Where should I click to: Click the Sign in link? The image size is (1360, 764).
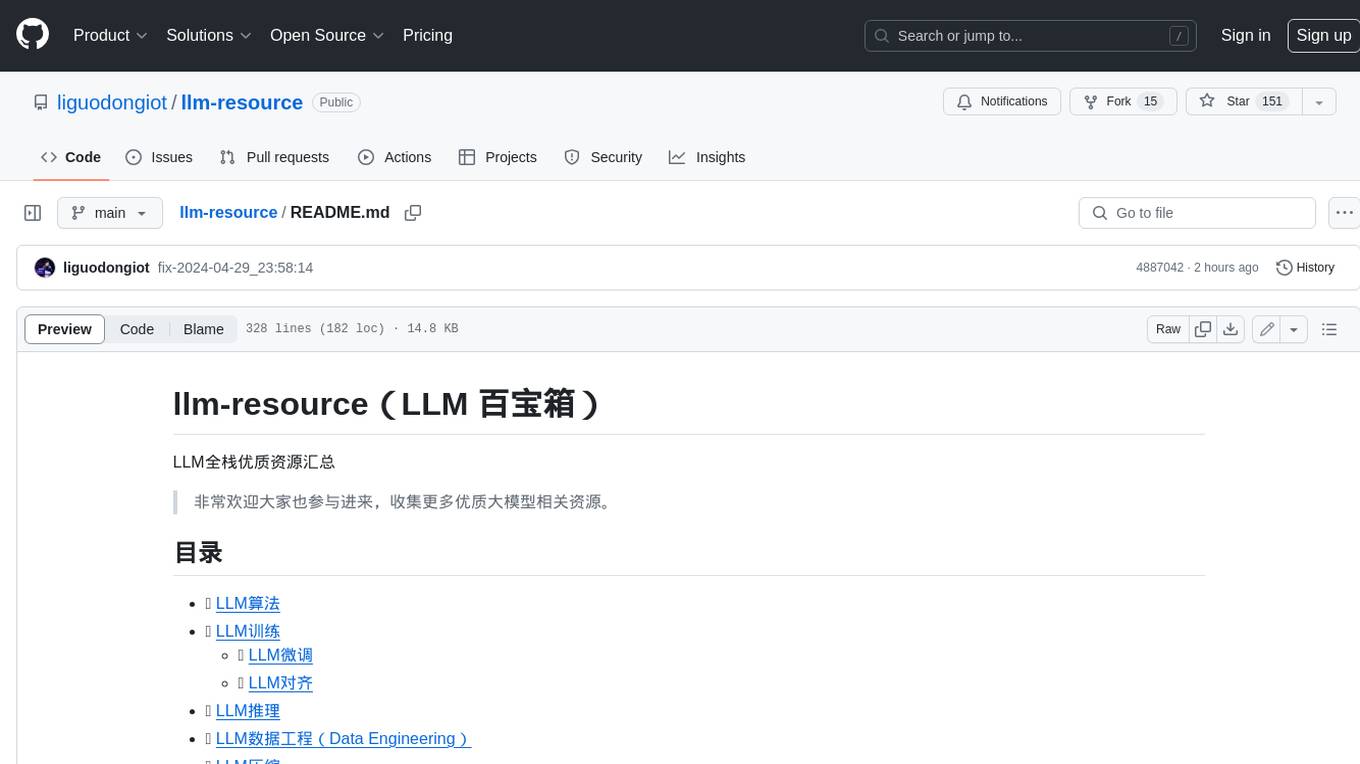(x=1245, y=35)
